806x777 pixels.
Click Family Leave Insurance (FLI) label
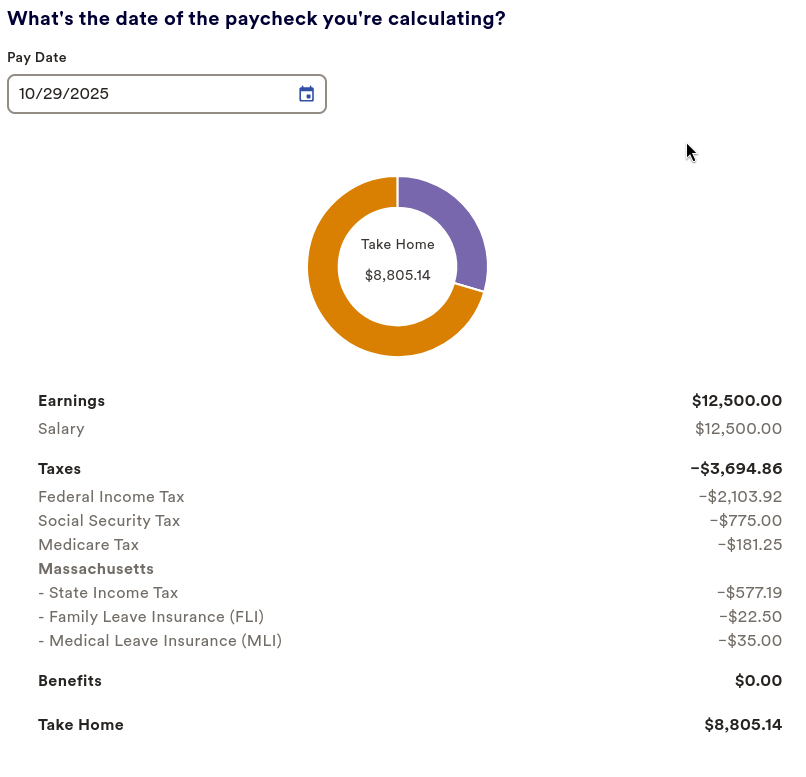tap(151, 617)
